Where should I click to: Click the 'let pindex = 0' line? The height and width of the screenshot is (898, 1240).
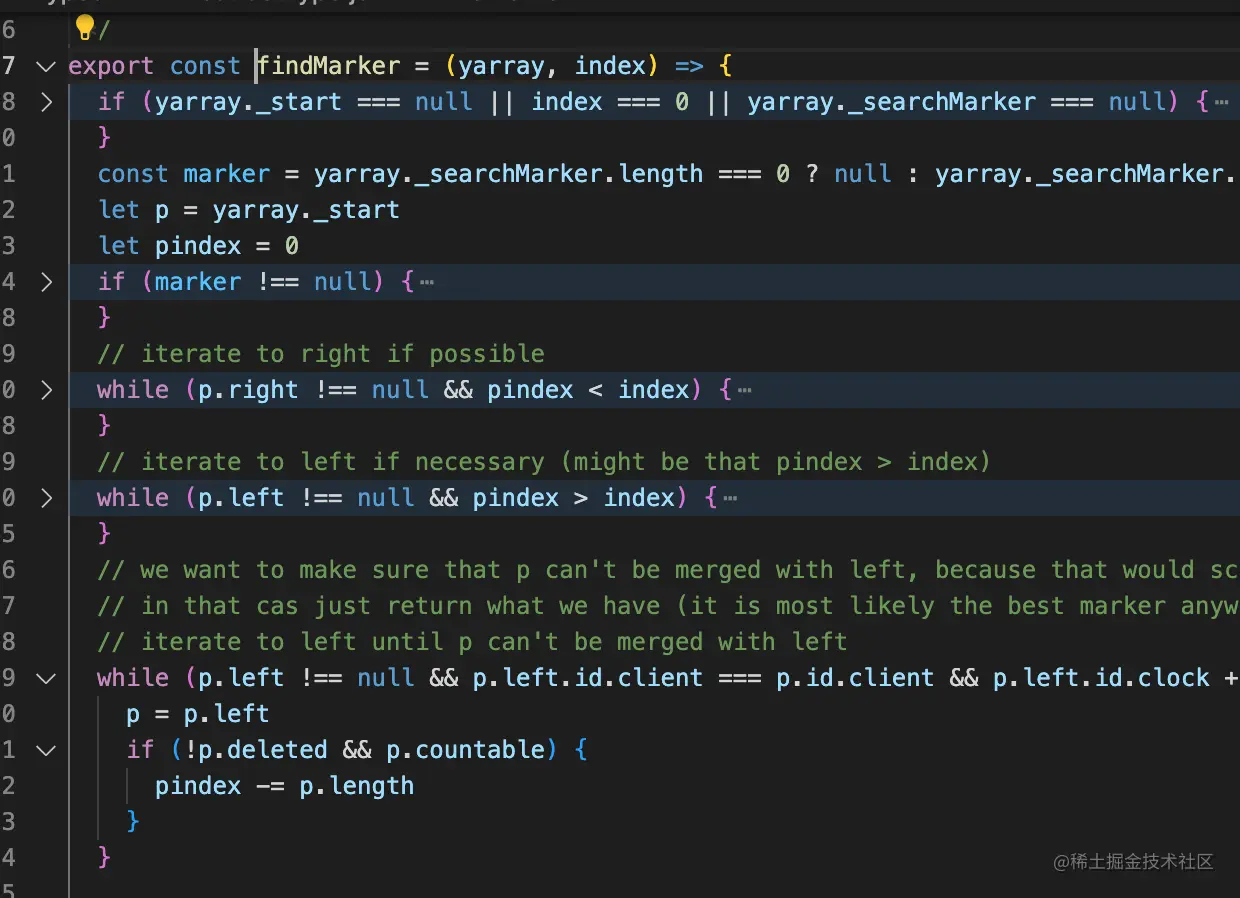[198, 246]
